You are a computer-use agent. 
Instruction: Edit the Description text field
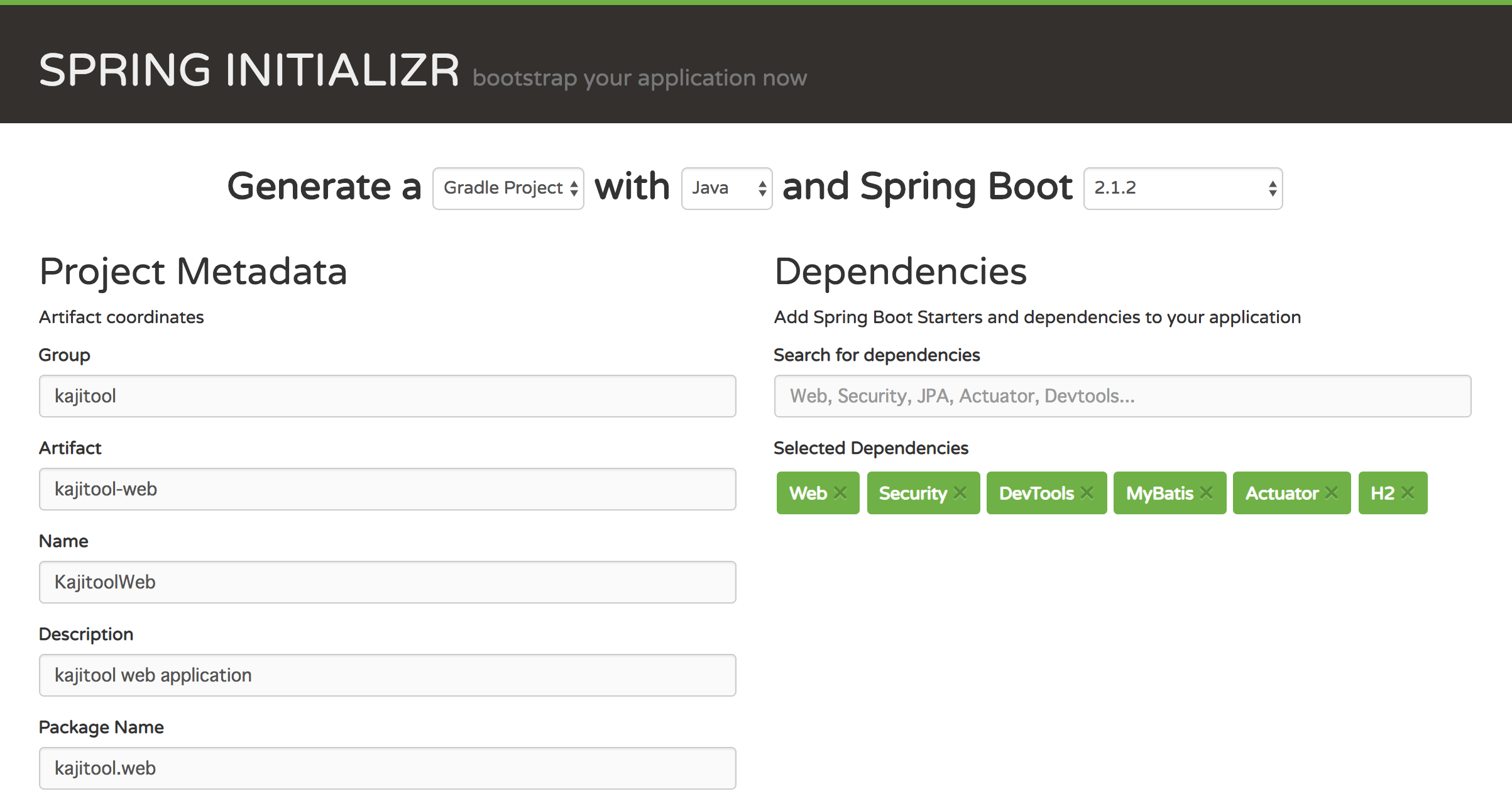[x=387, y=675]
